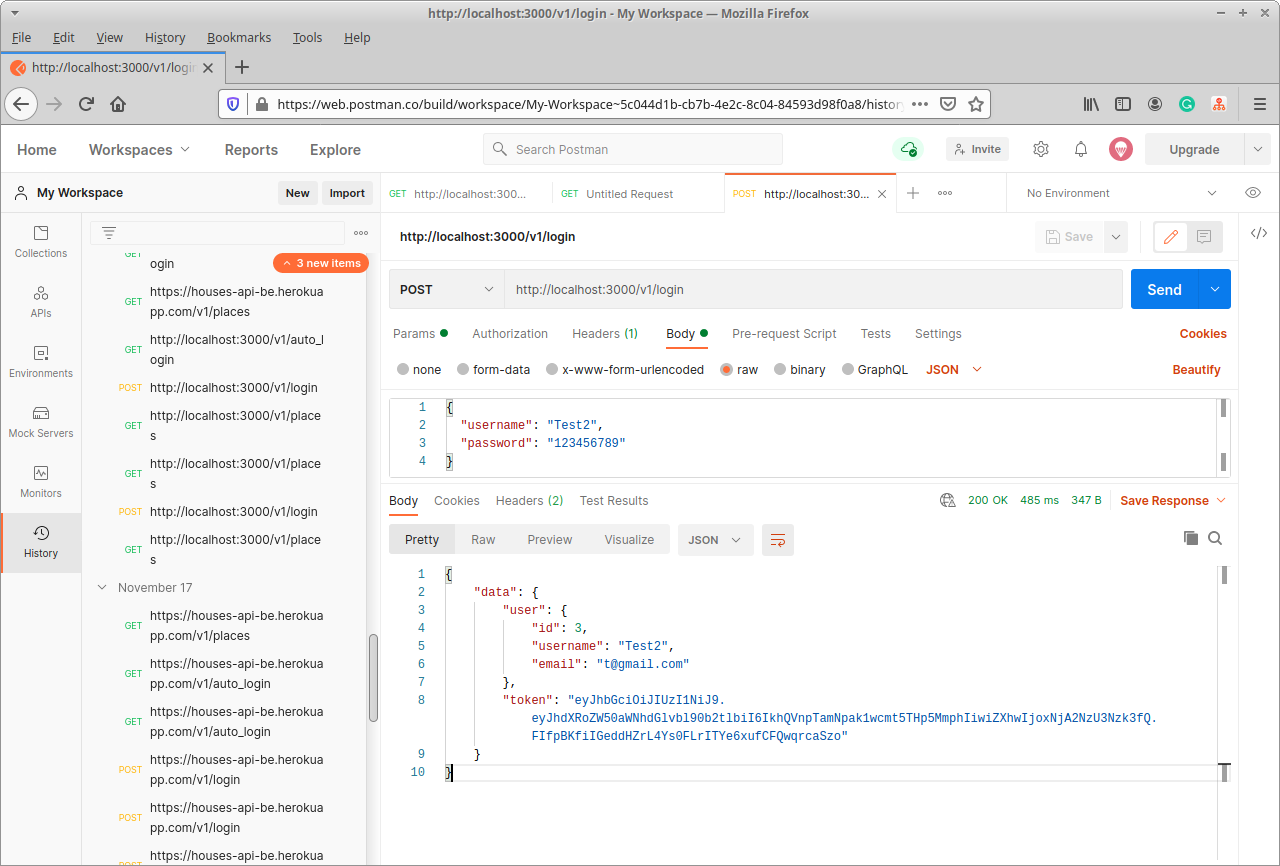1280x866 pixels.
Task: Open the comments mode
Action: click(1204, 237)
